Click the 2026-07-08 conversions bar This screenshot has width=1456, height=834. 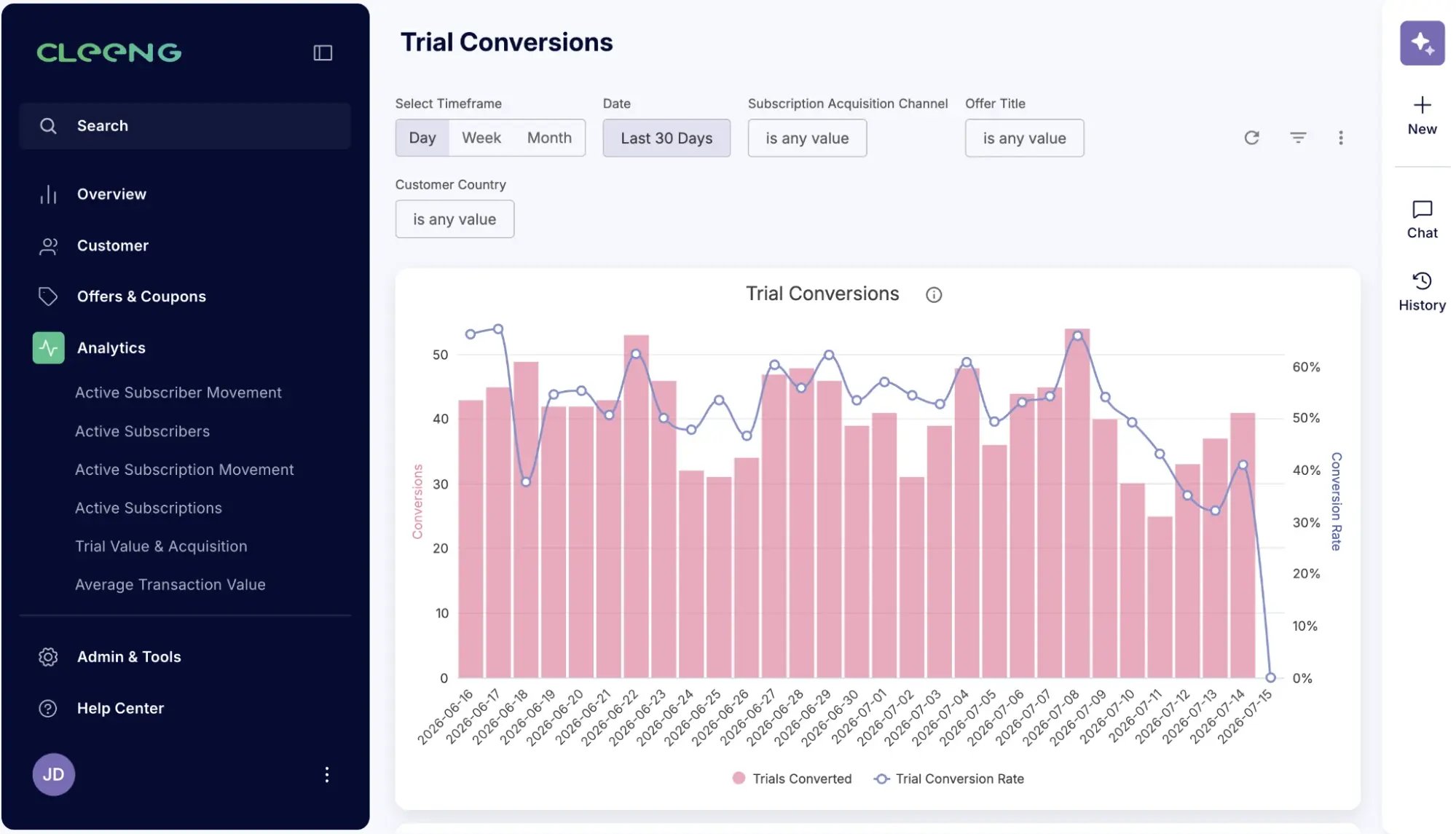pos(1077,503)
